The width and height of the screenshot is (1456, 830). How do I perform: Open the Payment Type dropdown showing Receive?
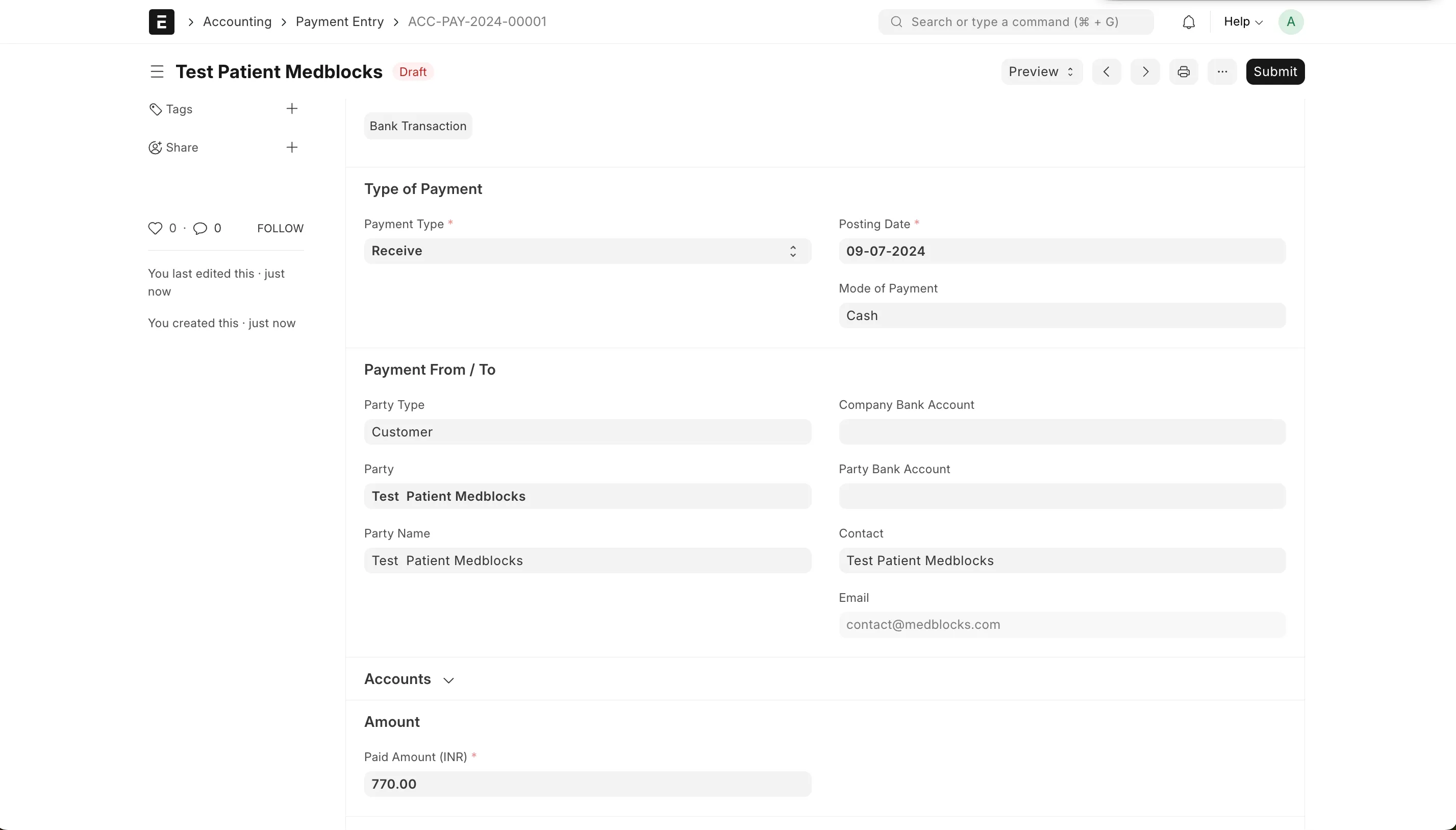tap(587, 251)
